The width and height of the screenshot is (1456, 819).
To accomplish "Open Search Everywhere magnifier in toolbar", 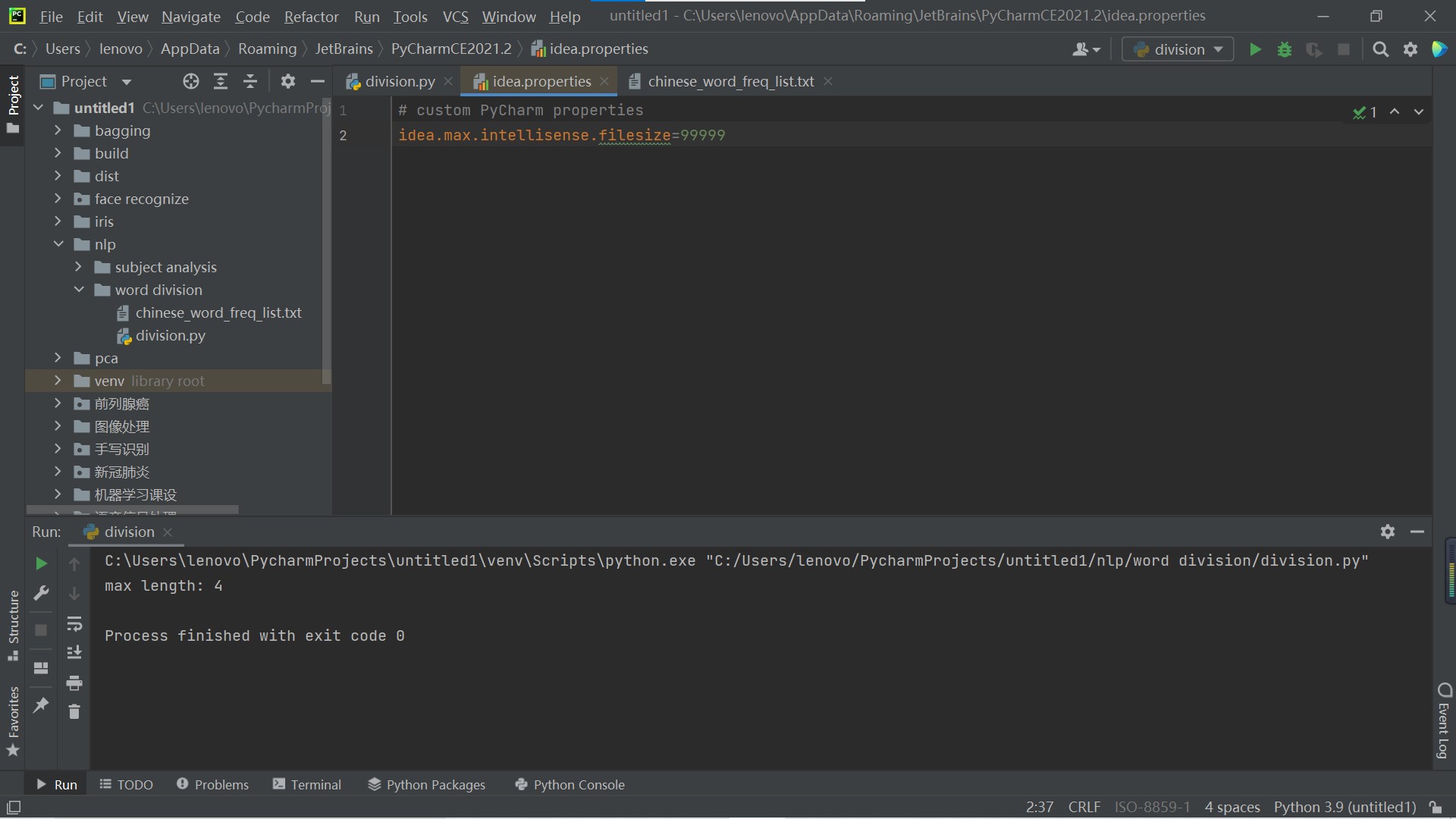I will click(x=1380, y=50).
